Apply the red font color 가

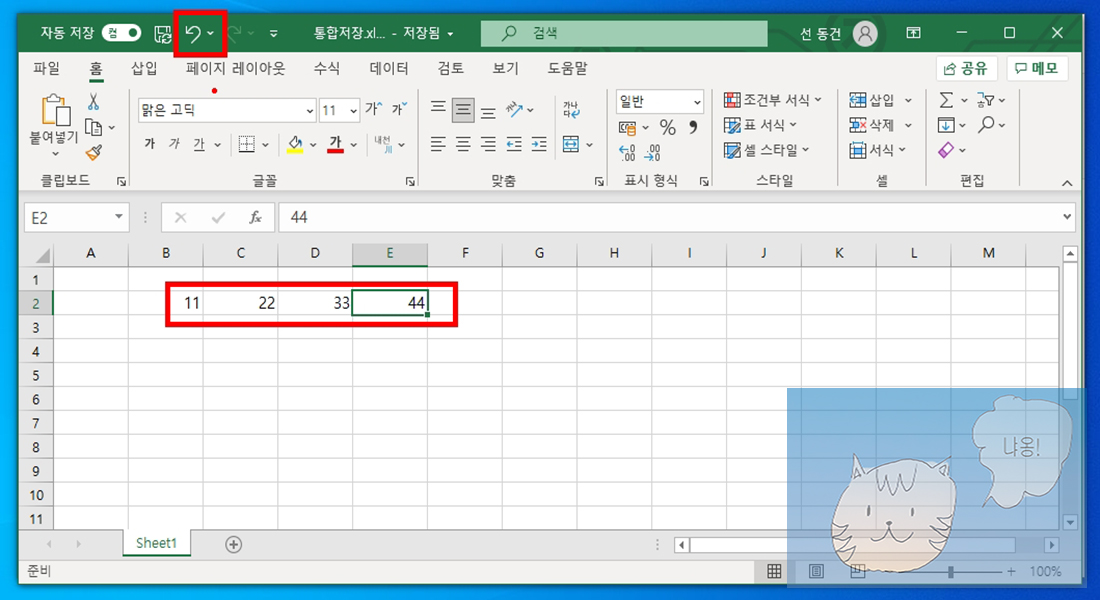tap(335, 145)
